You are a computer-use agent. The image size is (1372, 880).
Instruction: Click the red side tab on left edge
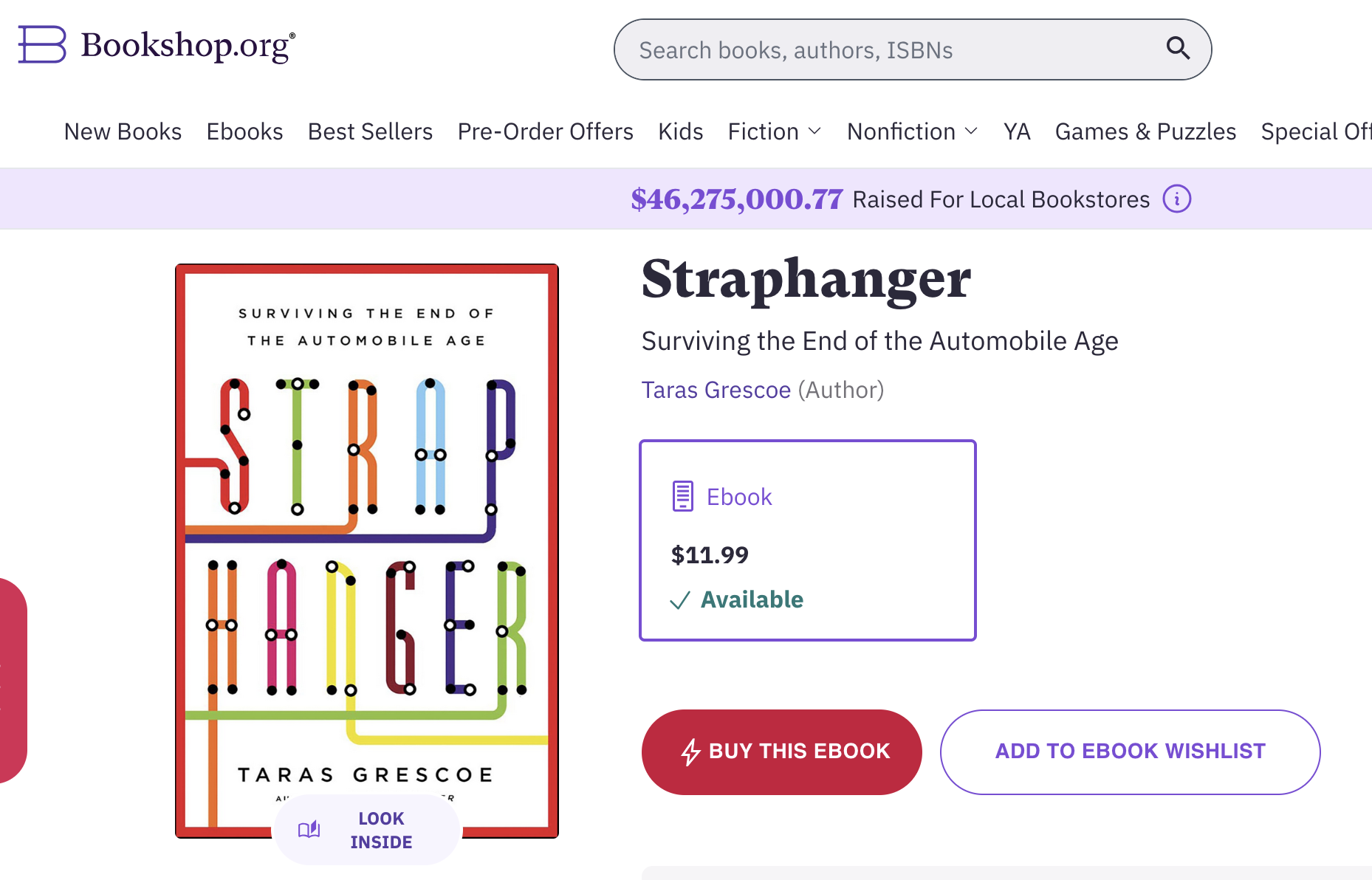[13, 679]
